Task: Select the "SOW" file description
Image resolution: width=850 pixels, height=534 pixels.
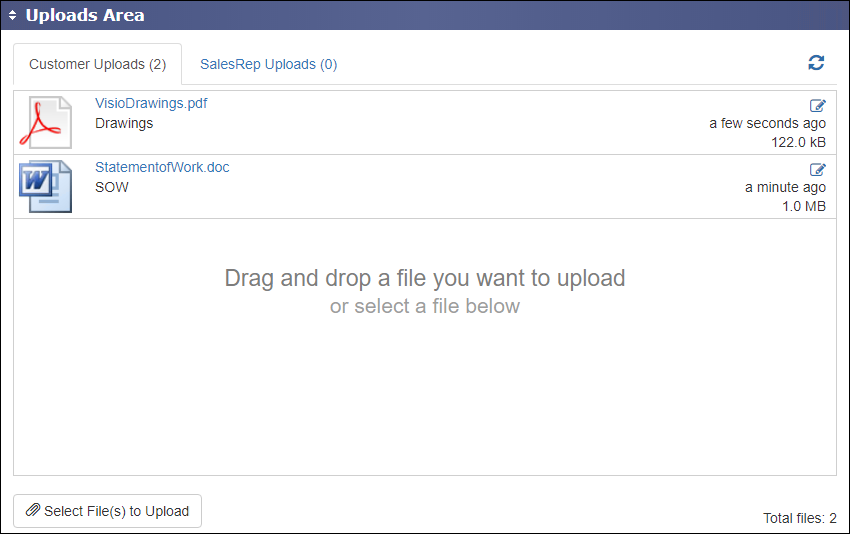Action: click(112, 187)
